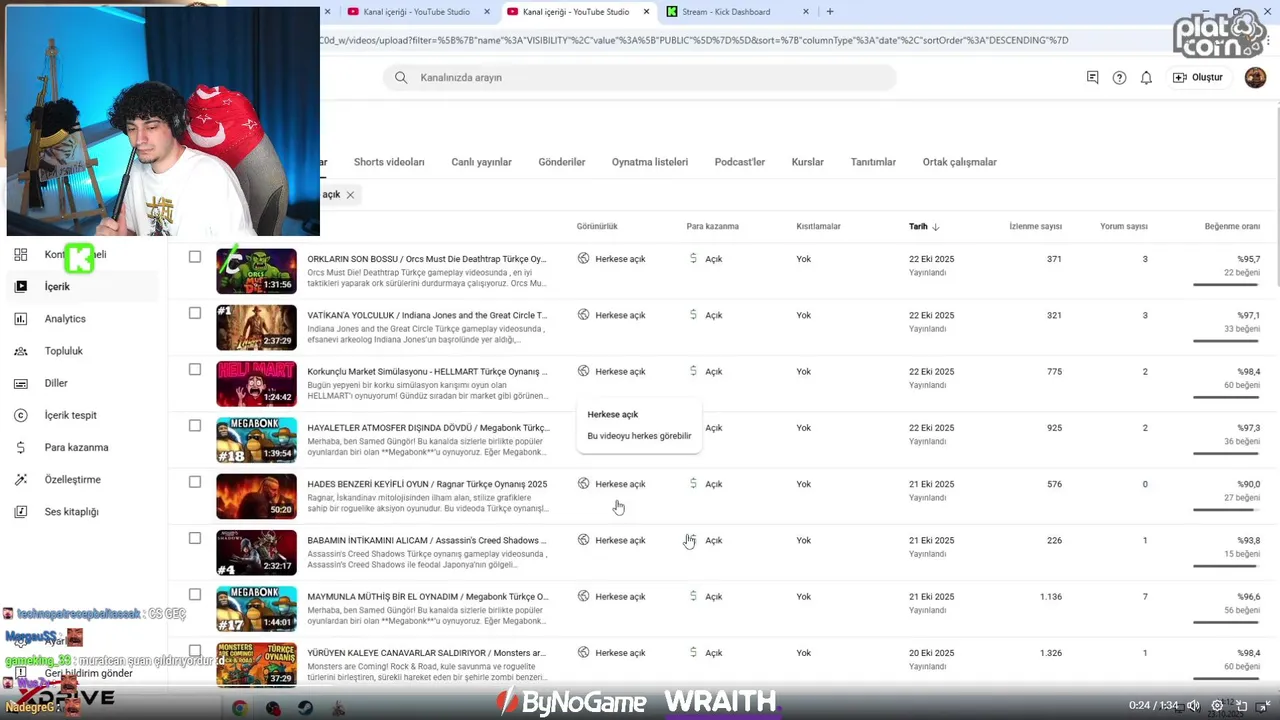Open visibility dropdown for YÜRÜYEN KALEYE CANAVARLAR
Image resolution: width=1280 pixels, height=720 pixels.
coord(611,653)
